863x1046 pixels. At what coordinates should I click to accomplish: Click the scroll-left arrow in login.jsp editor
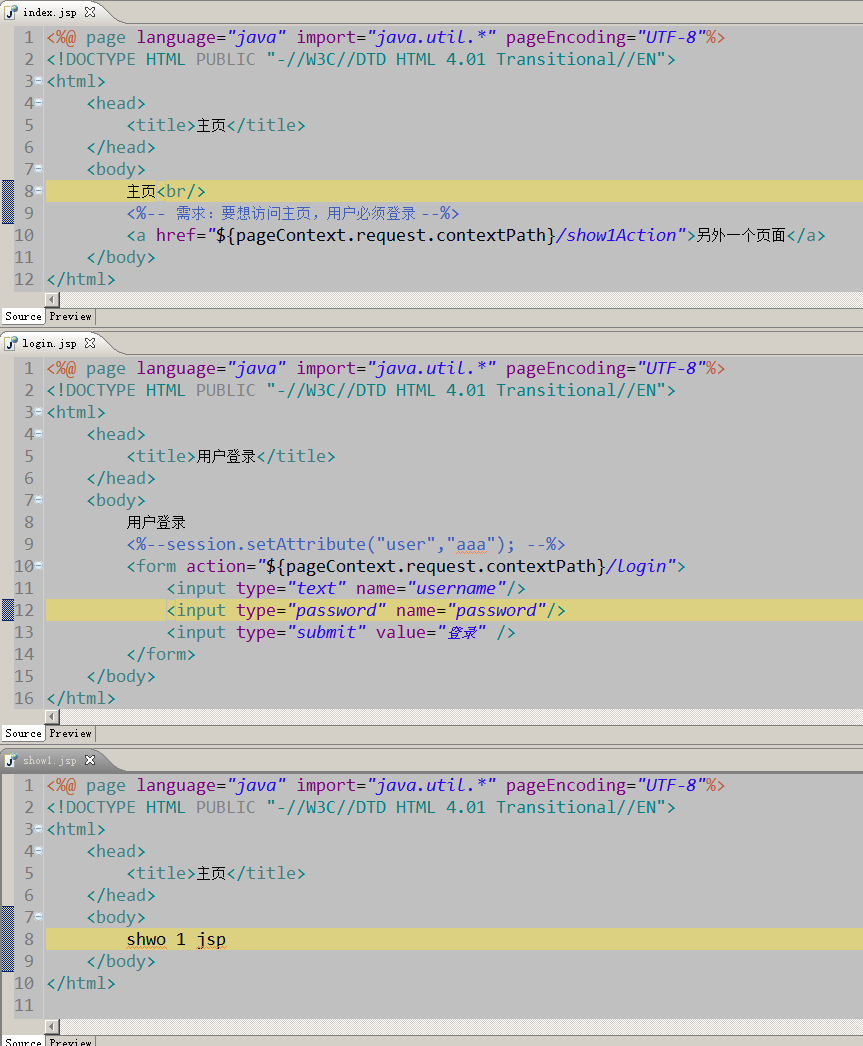coord(52,716)
